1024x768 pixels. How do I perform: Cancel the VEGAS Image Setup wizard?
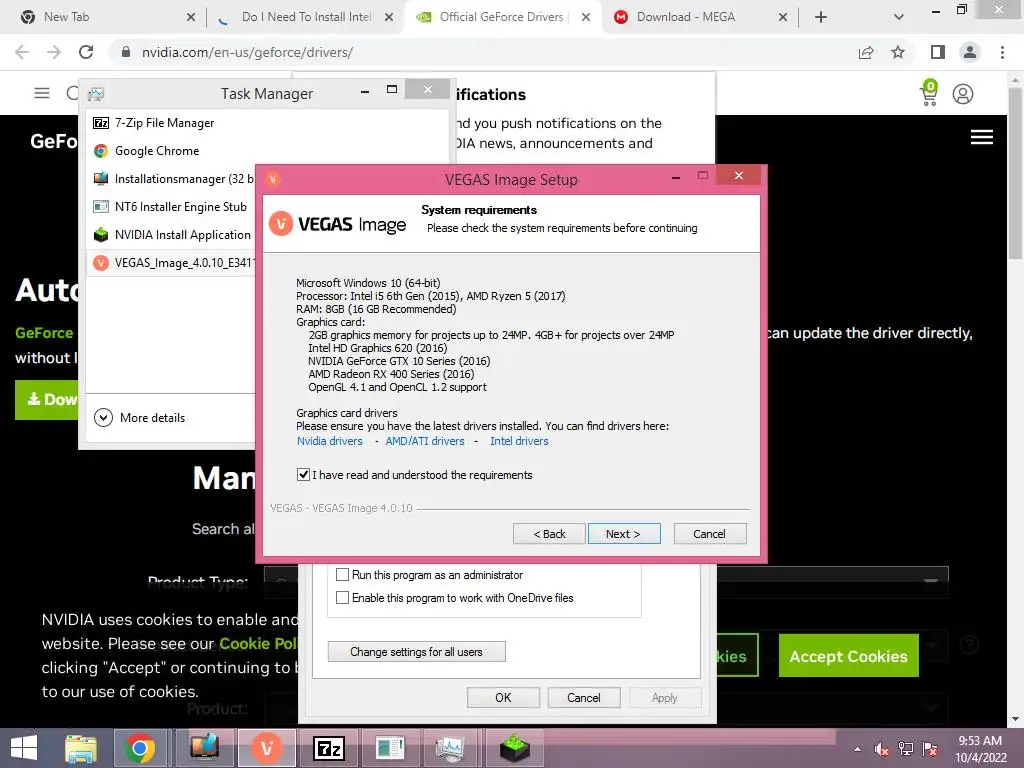[709, 534]
